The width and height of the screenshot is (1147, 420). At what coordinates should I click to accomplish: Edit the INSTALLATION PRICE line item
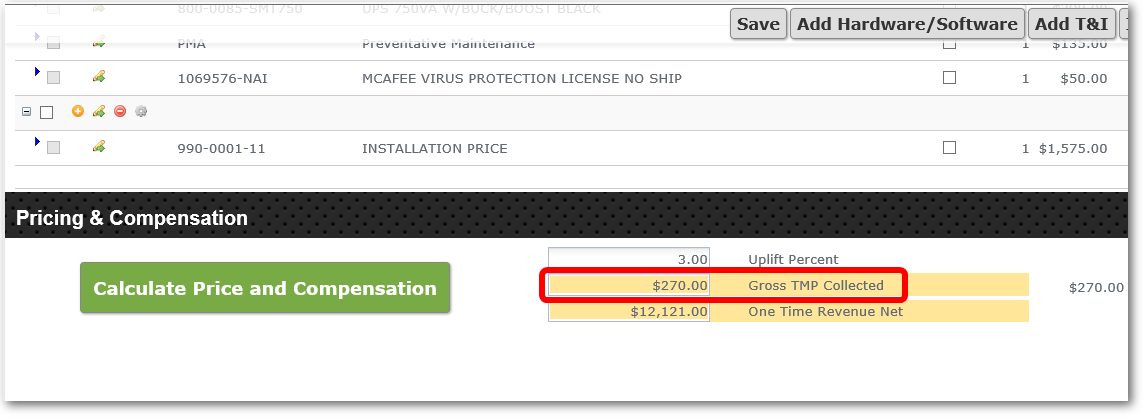pos(99,146)
